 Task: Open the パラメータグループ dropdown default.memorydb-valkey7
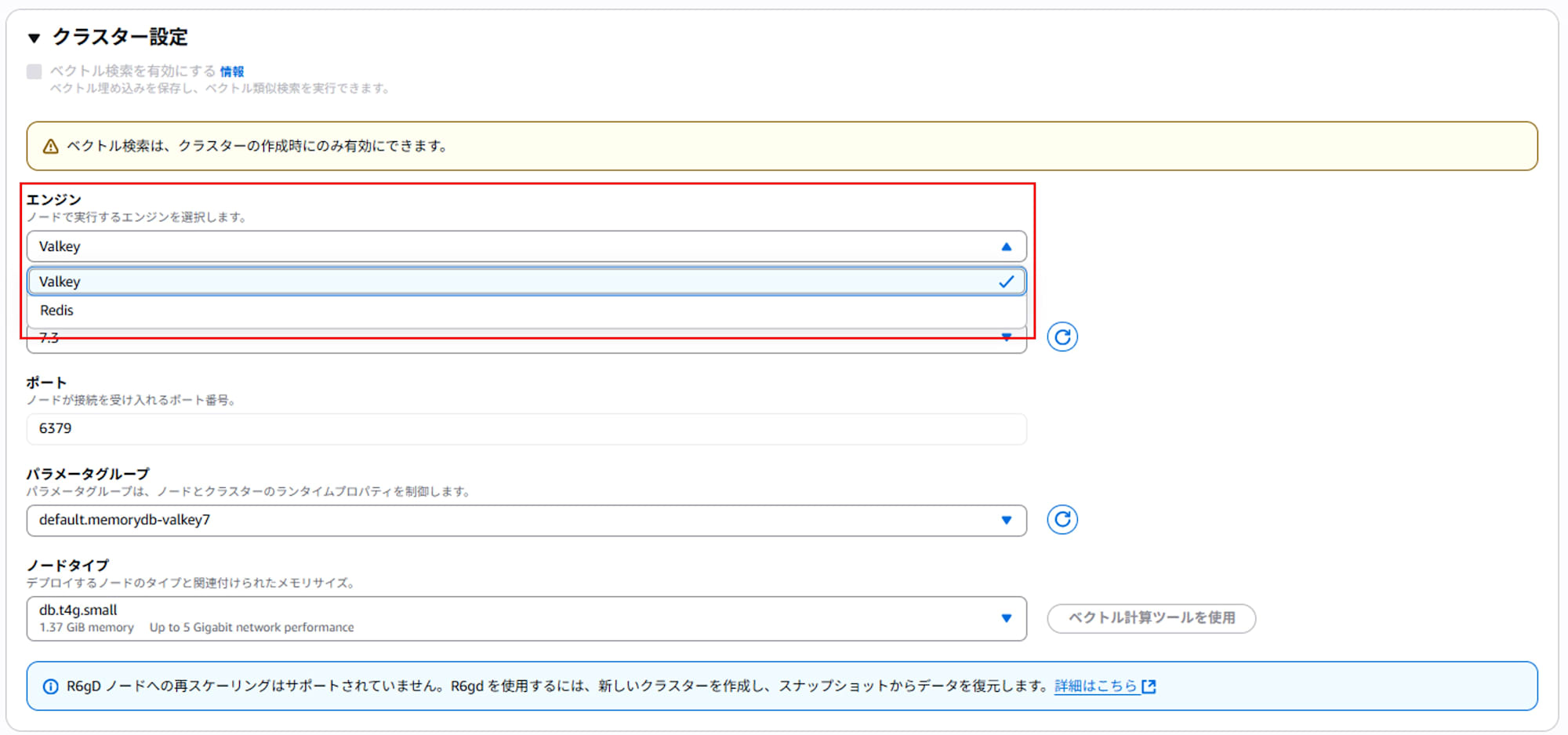point(527,521)
